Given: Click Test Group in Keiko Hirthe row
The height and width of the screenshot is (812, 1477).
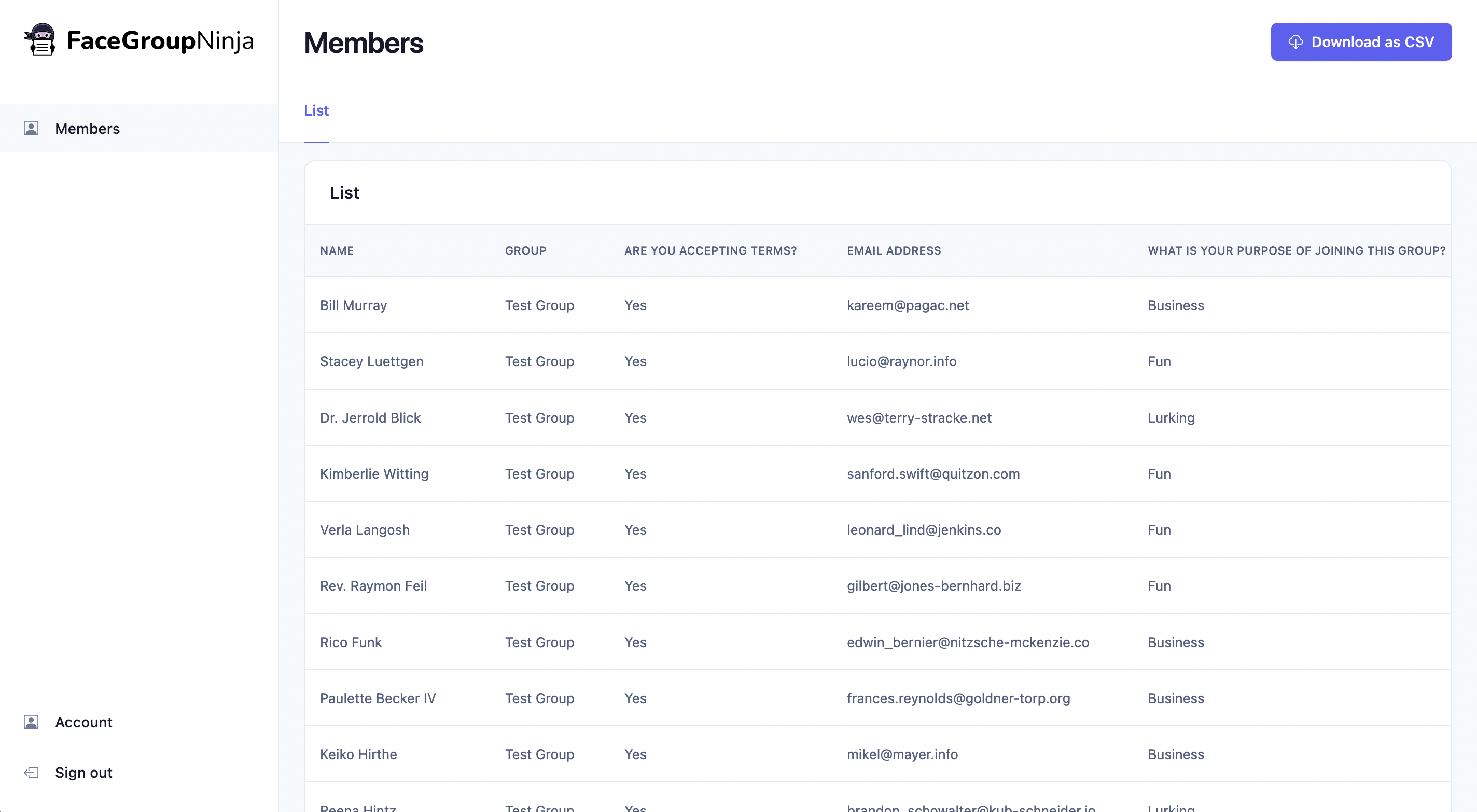Looking at the screenshot, I should 539,754.
